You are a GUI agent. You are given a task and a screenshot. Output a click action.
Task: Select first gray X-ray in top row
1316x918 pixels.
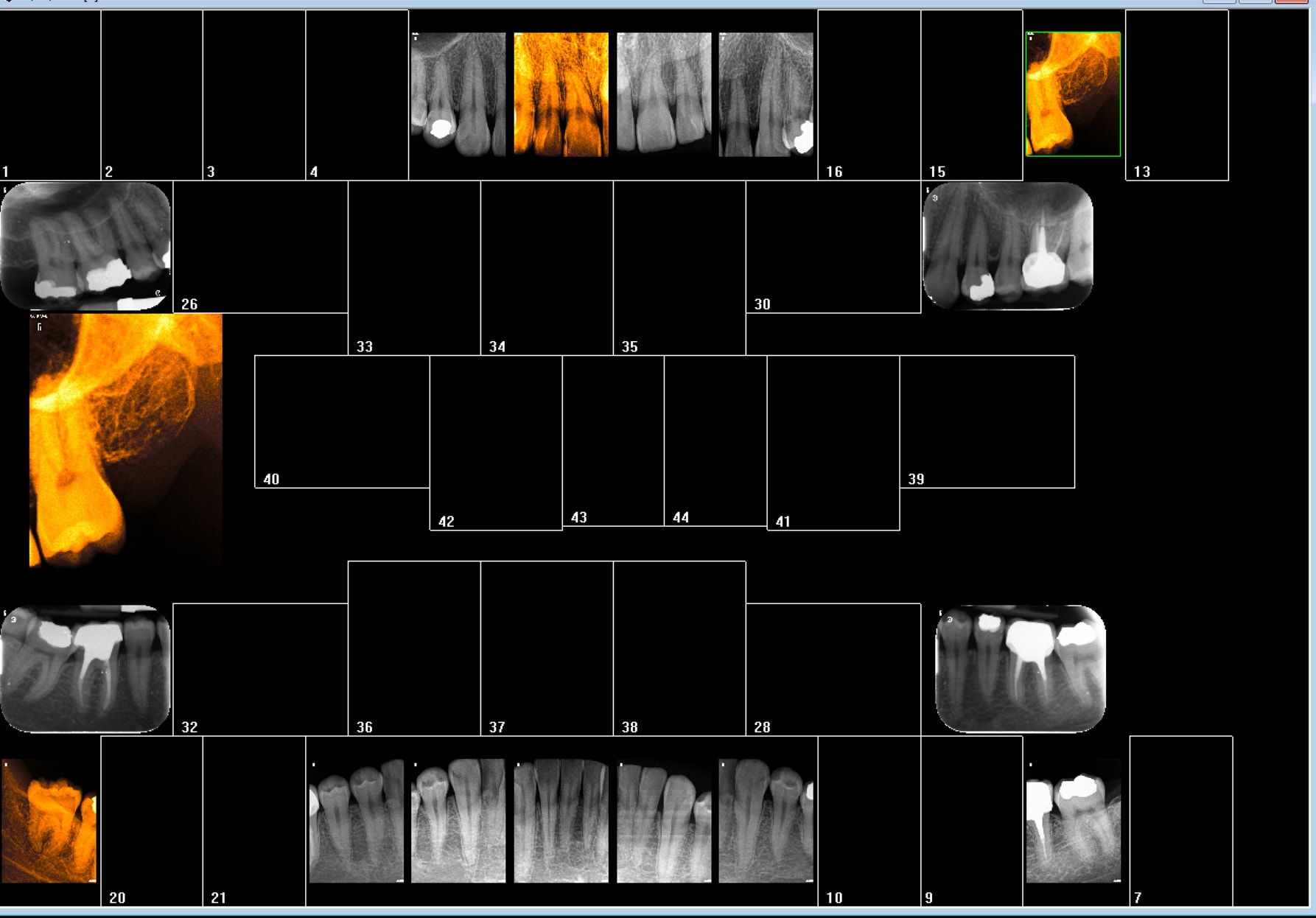[458, 94]
